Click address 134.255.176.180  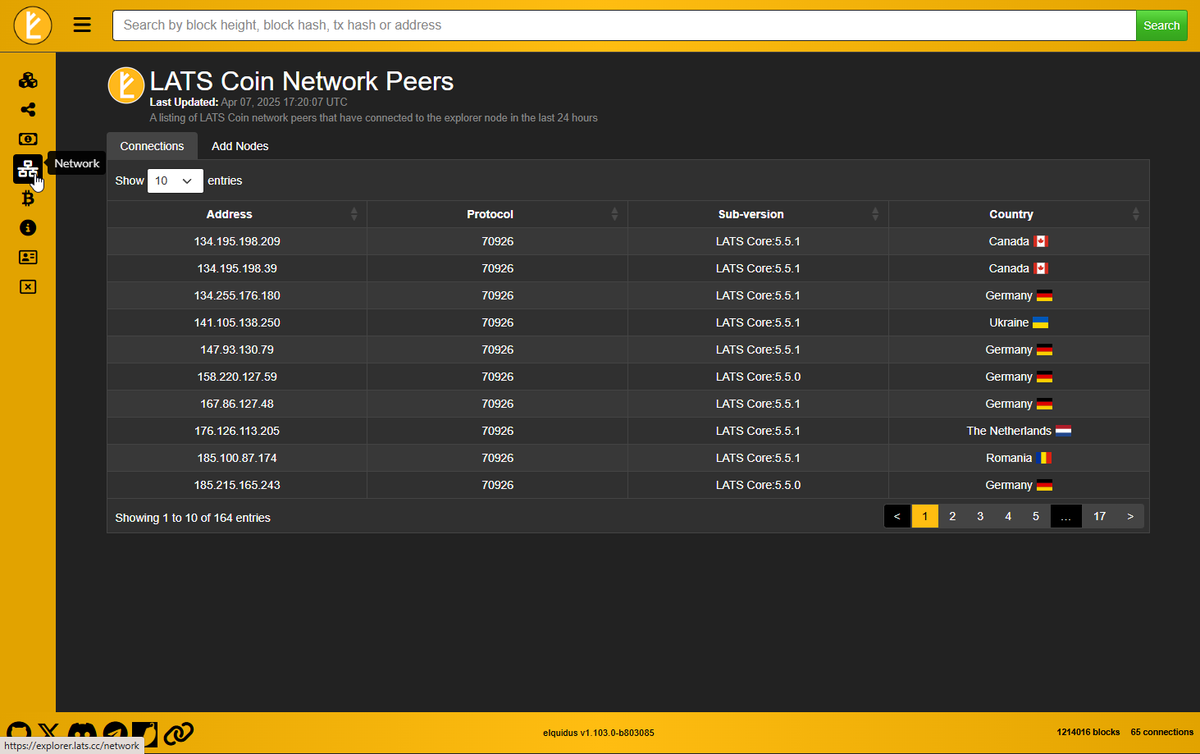click(237, 295)
